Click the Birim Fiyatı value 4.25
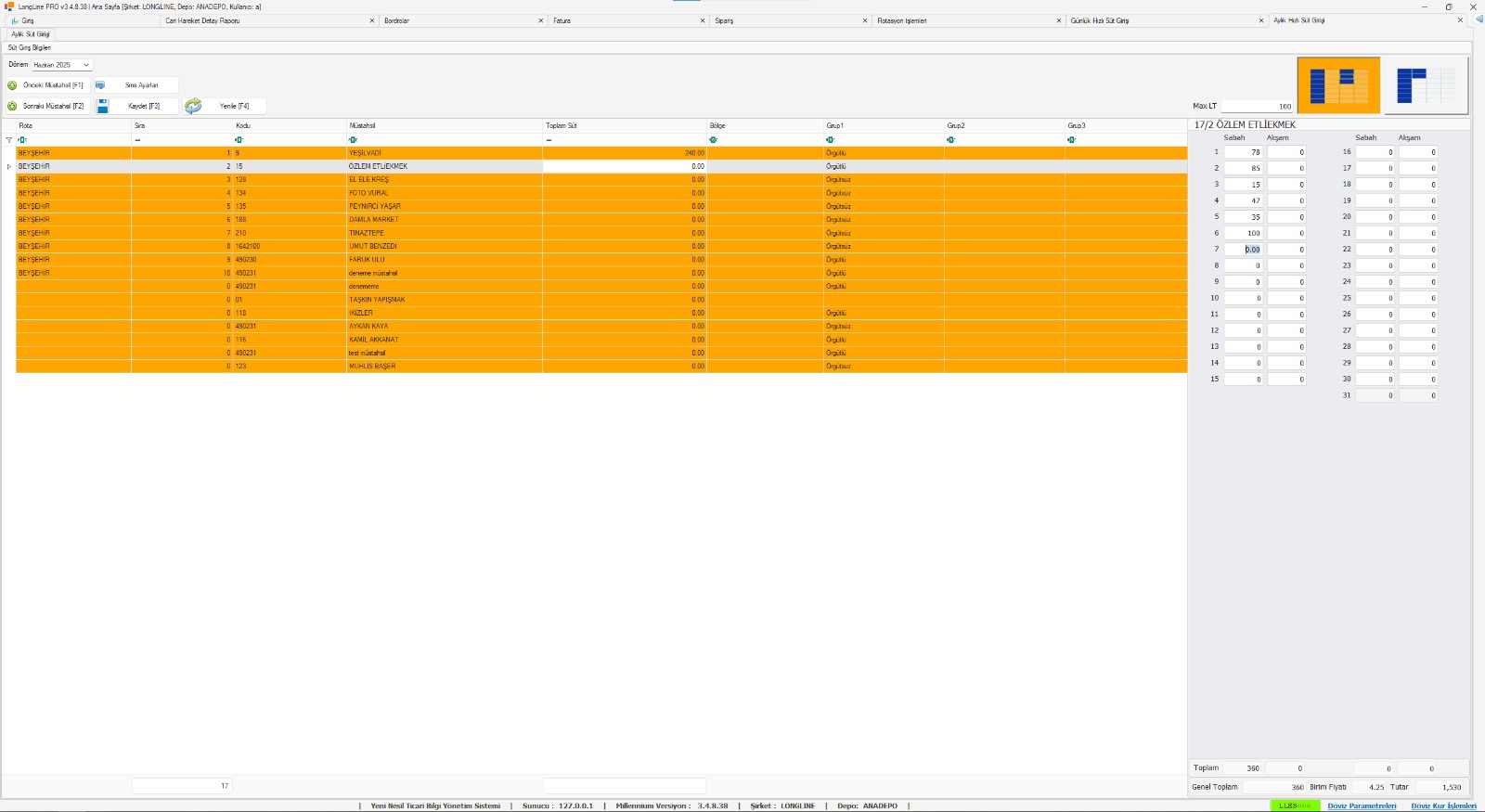Viewport: 1485px width, 812px height. pos(1368,787)
